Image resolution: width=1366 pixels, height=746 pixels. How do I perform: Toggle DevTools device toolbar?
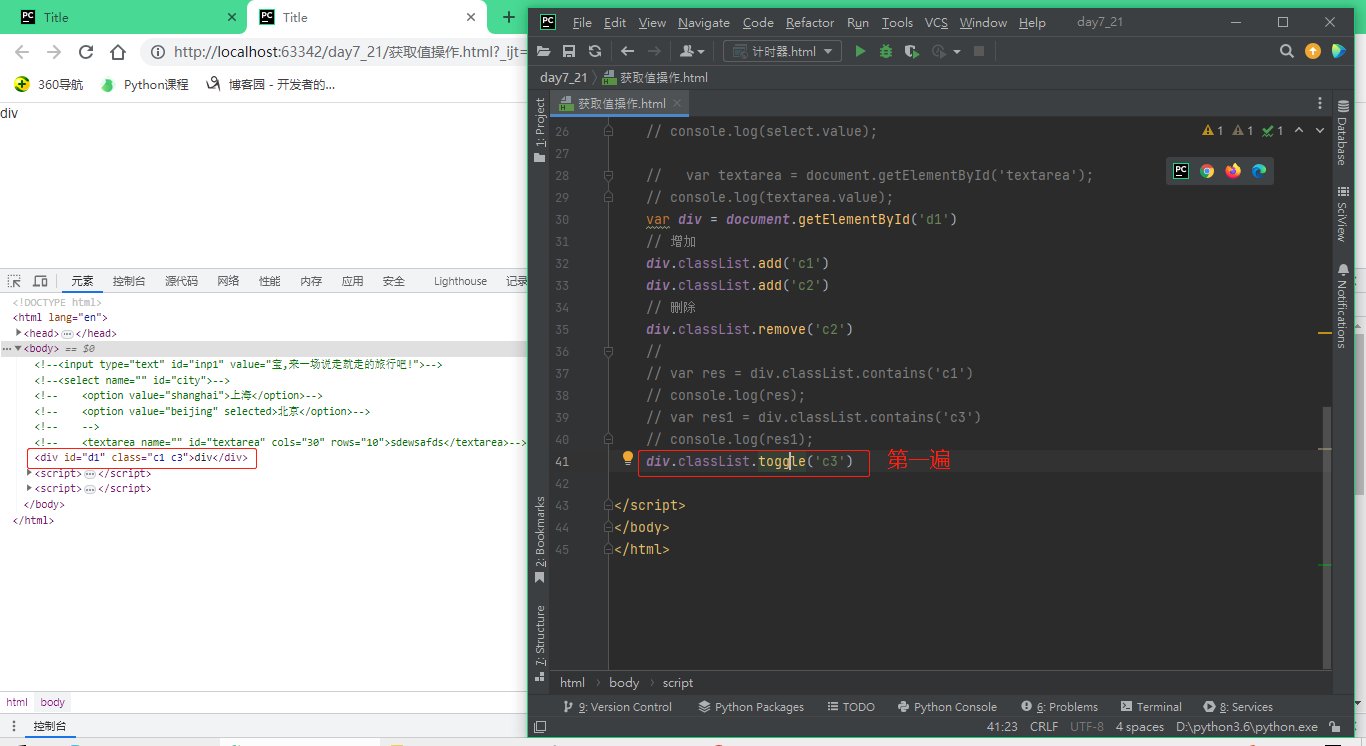click(40, 282)
